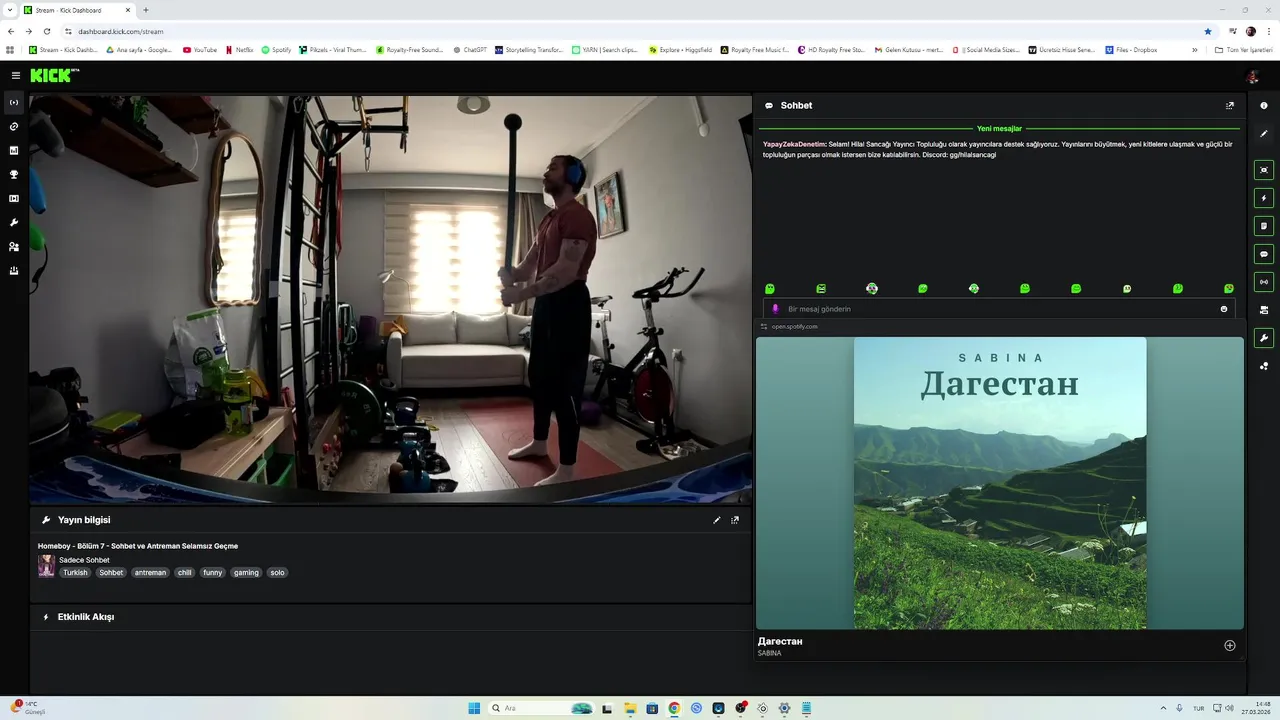1280x720 pixels.
Task: Click the YapayZekaDenetim username in chat
Action: (x=794, y=144)
